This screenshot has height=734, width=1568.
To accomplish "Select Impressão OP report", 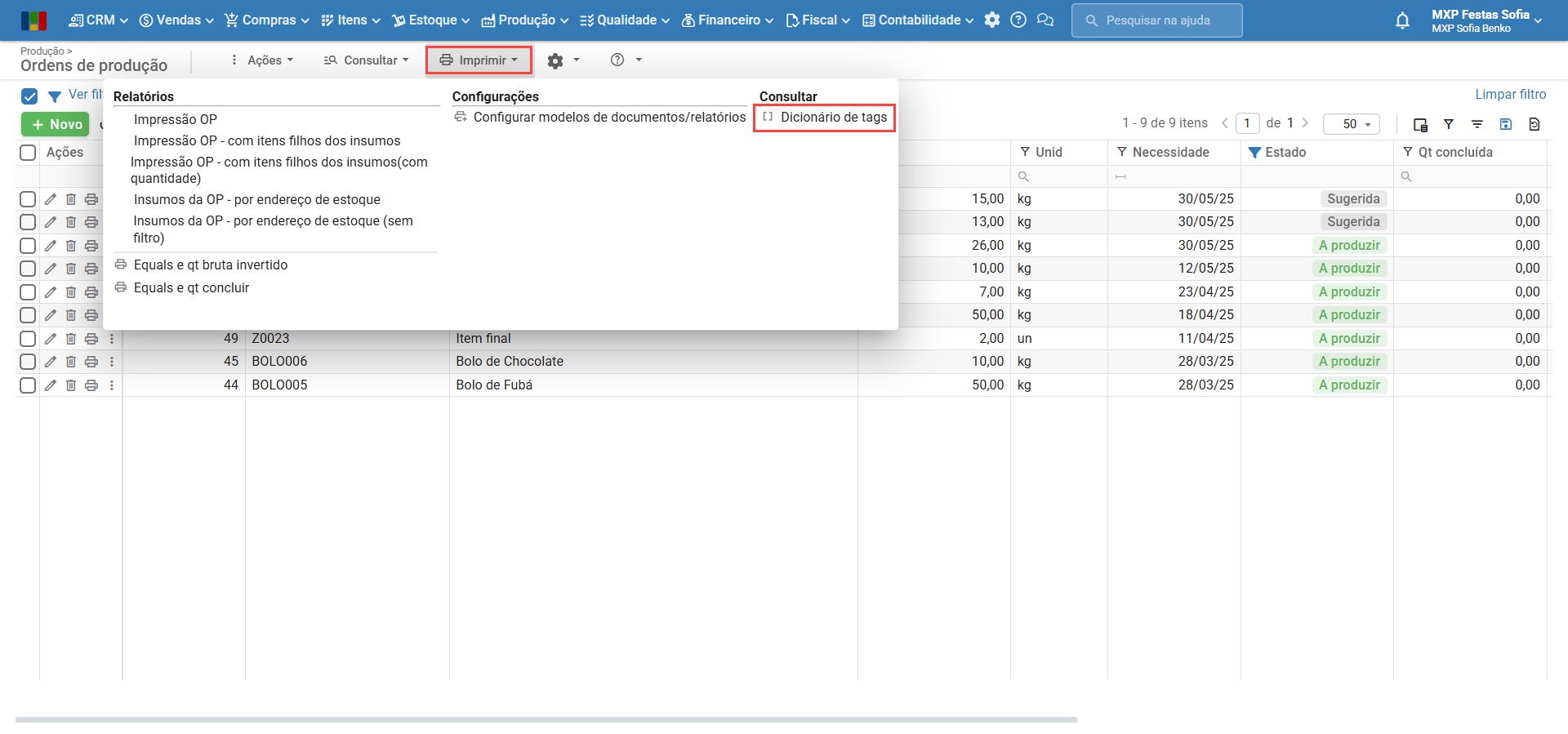I will click(176, 119).
